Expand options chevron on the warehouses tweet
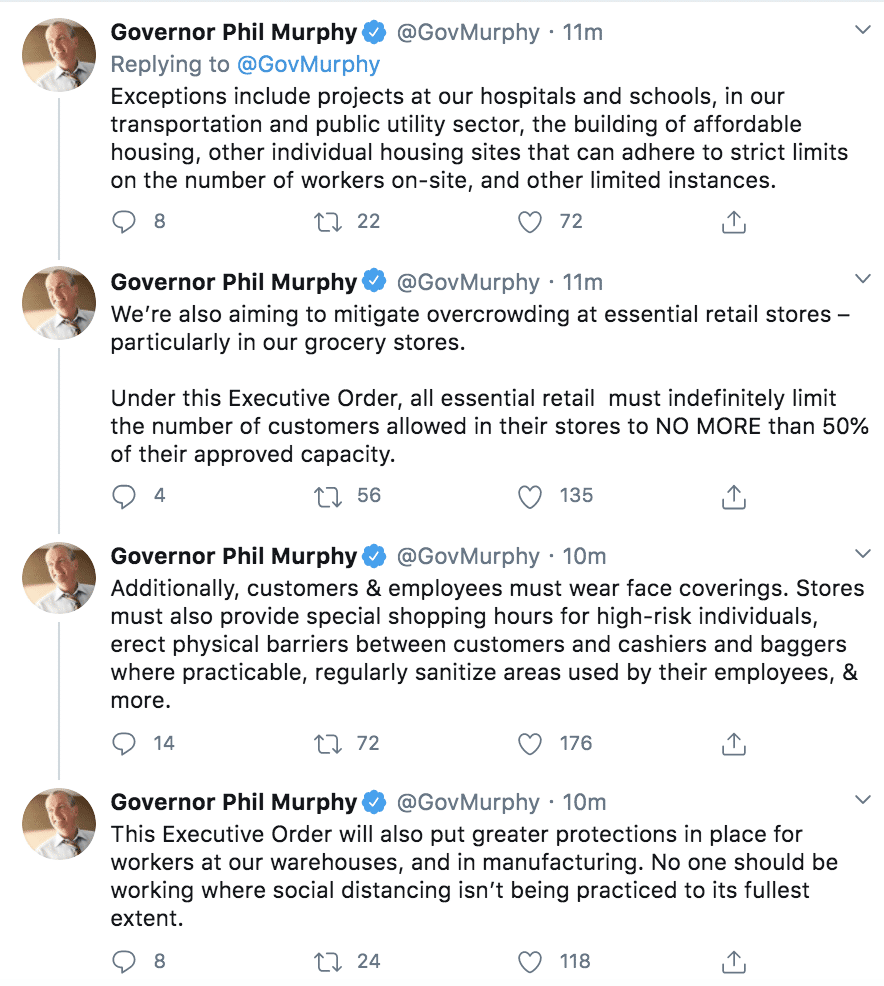The width and height of the screenshot is (884, 986). (x=863, y=800)
